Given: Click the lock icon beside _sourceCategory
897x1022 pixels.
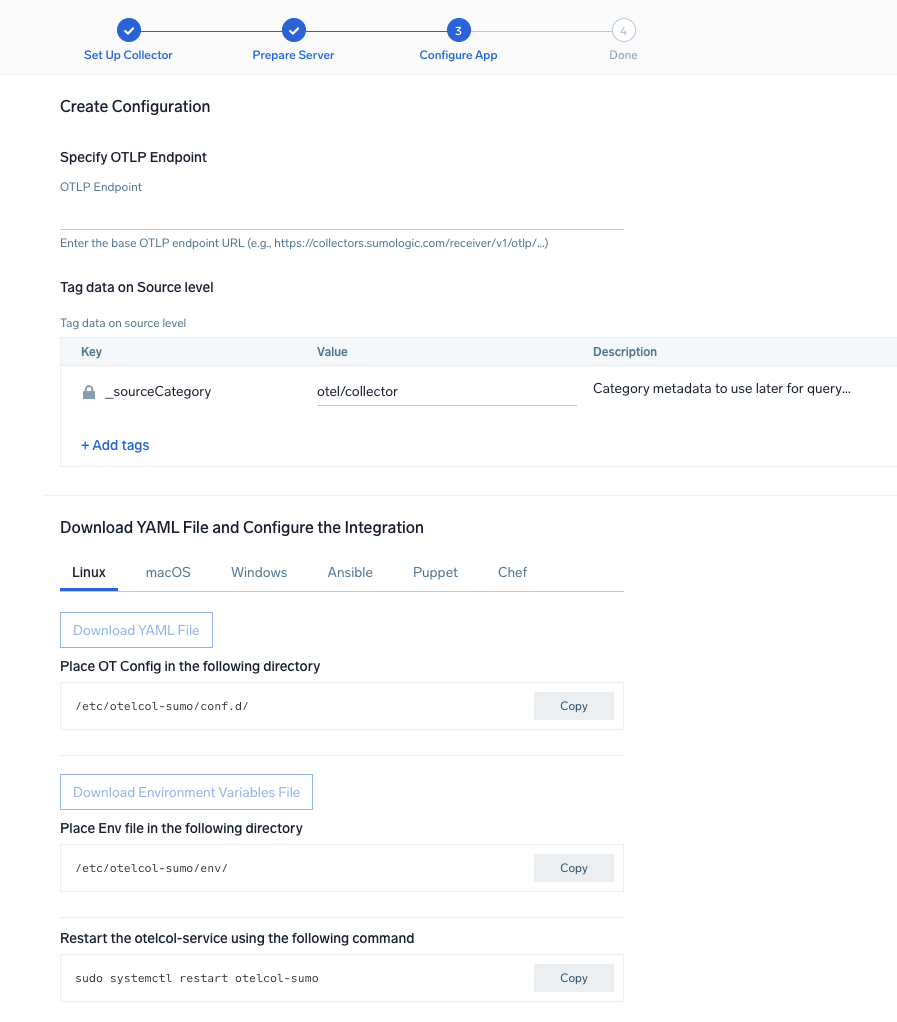Looking at the screenshot, I should click(x=89, y=392).
